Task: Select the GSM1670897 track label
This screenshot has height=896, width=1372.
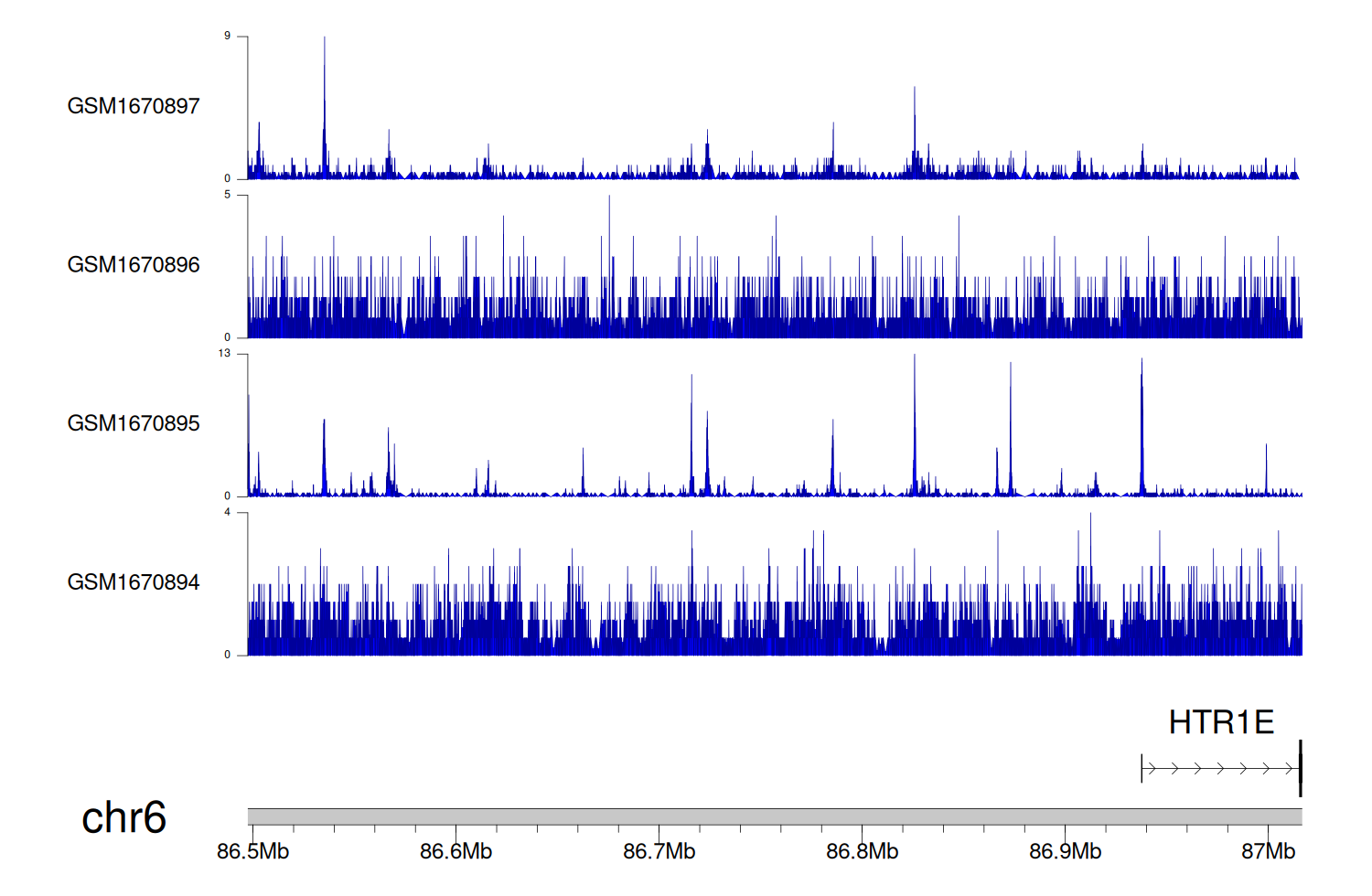Action: tap(134, 106)
